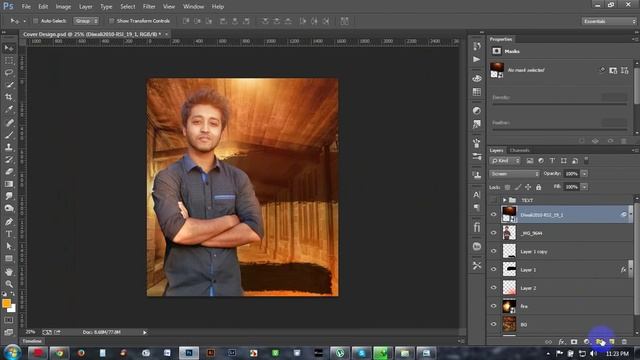The height and width of the screenshot is (360, 640).
Task: Select the Lasso tool
Action: coord(9,73)
